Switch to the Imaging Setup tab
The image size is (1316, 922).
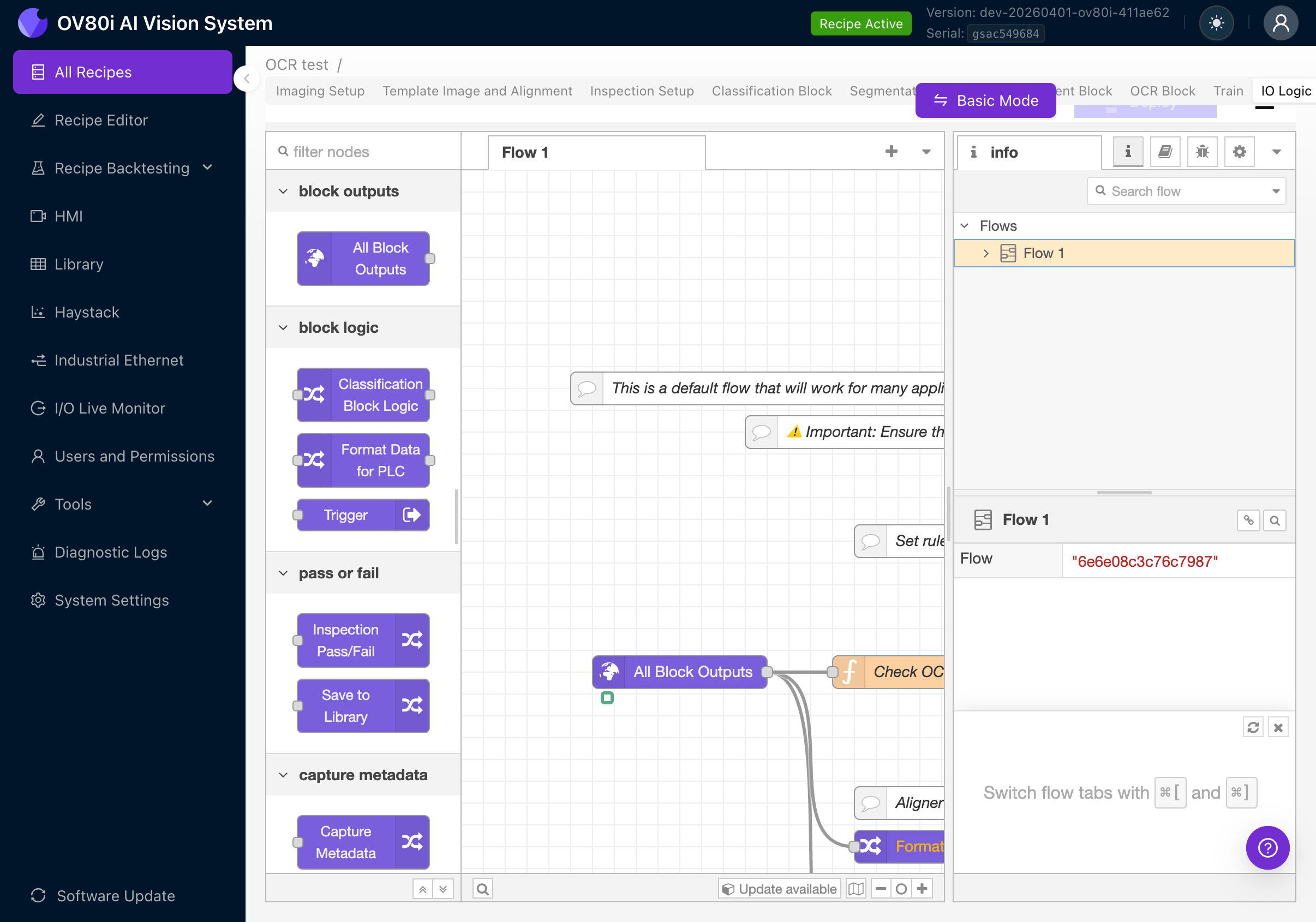point(320,91)
